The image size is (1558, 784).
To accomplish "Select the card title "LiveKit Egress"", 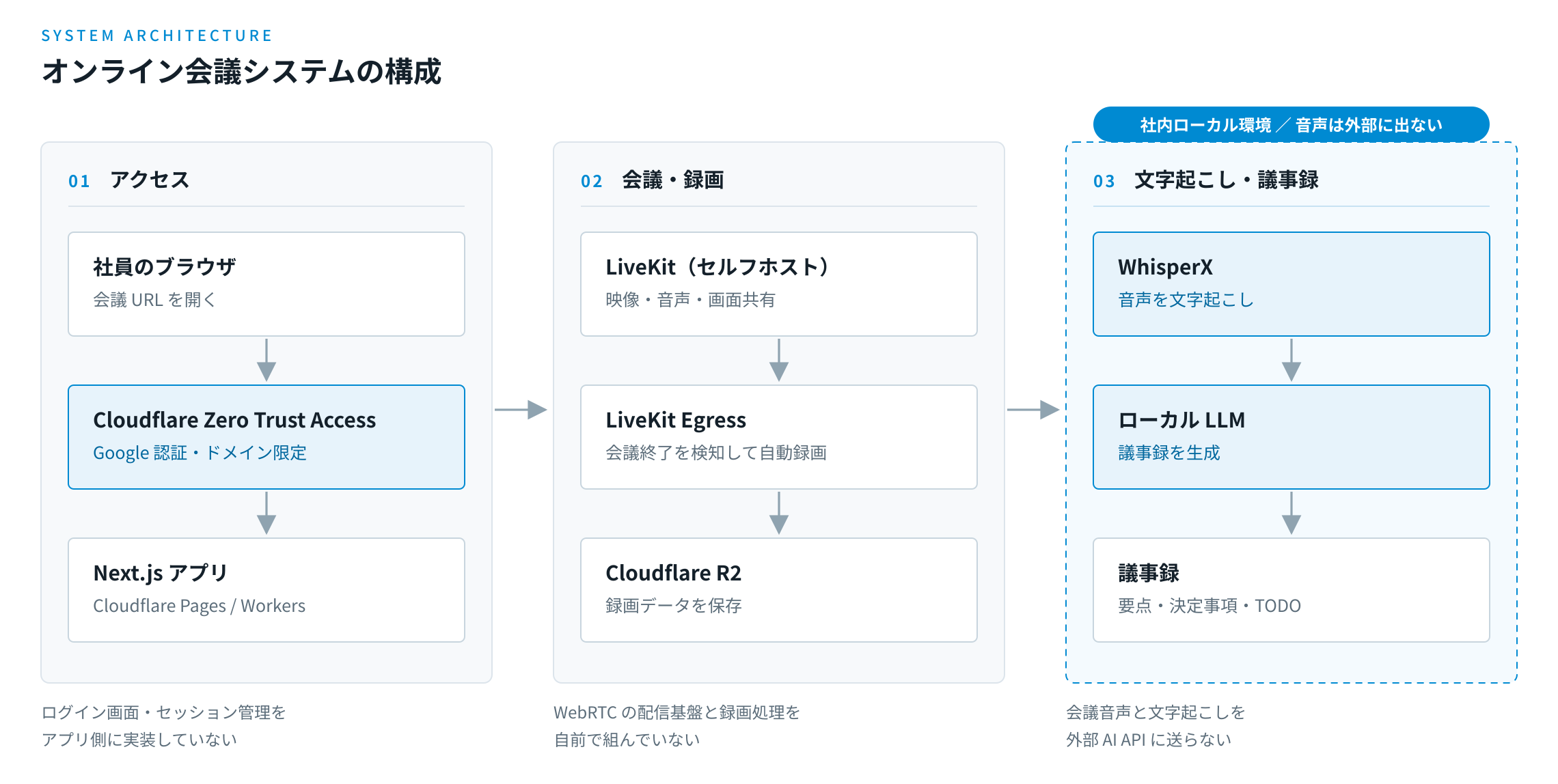I will [x=676, y=419].
